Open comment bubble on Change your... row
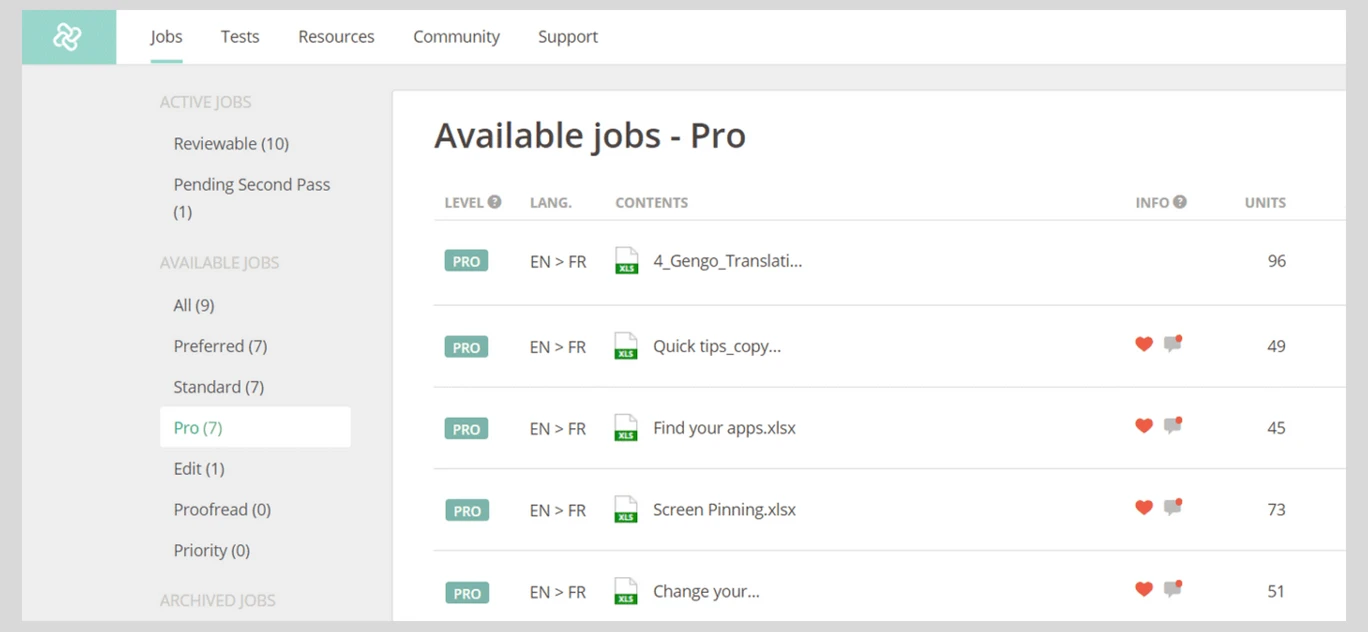The image size is (1368, 632). point(1172,590)
